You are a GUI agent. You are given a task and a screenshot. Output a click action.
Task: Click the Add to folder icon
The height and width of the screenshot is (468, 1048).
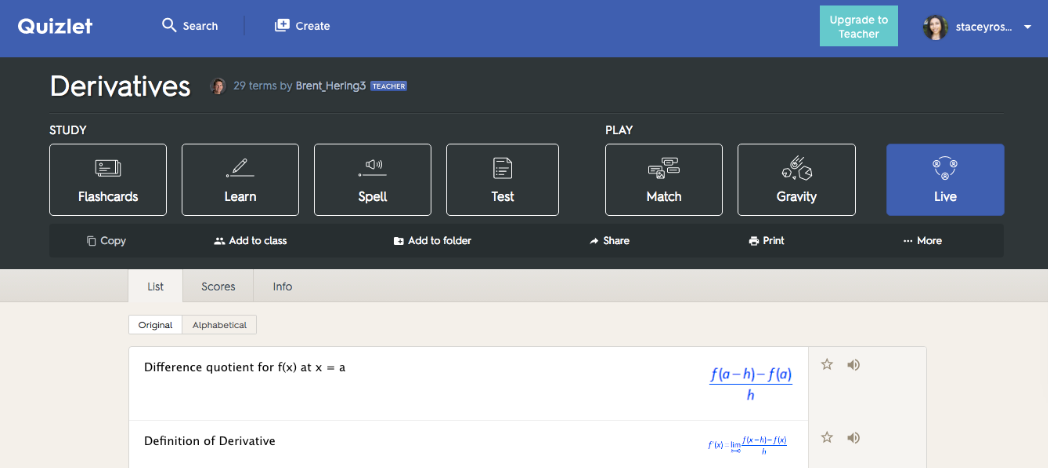(x=398, y=241)
